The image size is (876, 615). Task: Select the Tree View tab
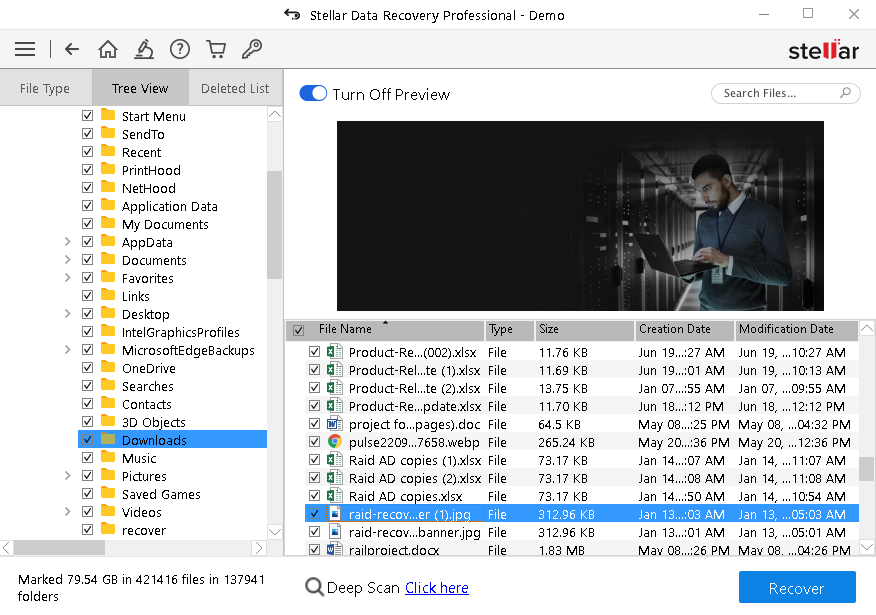tap(140, 88)
